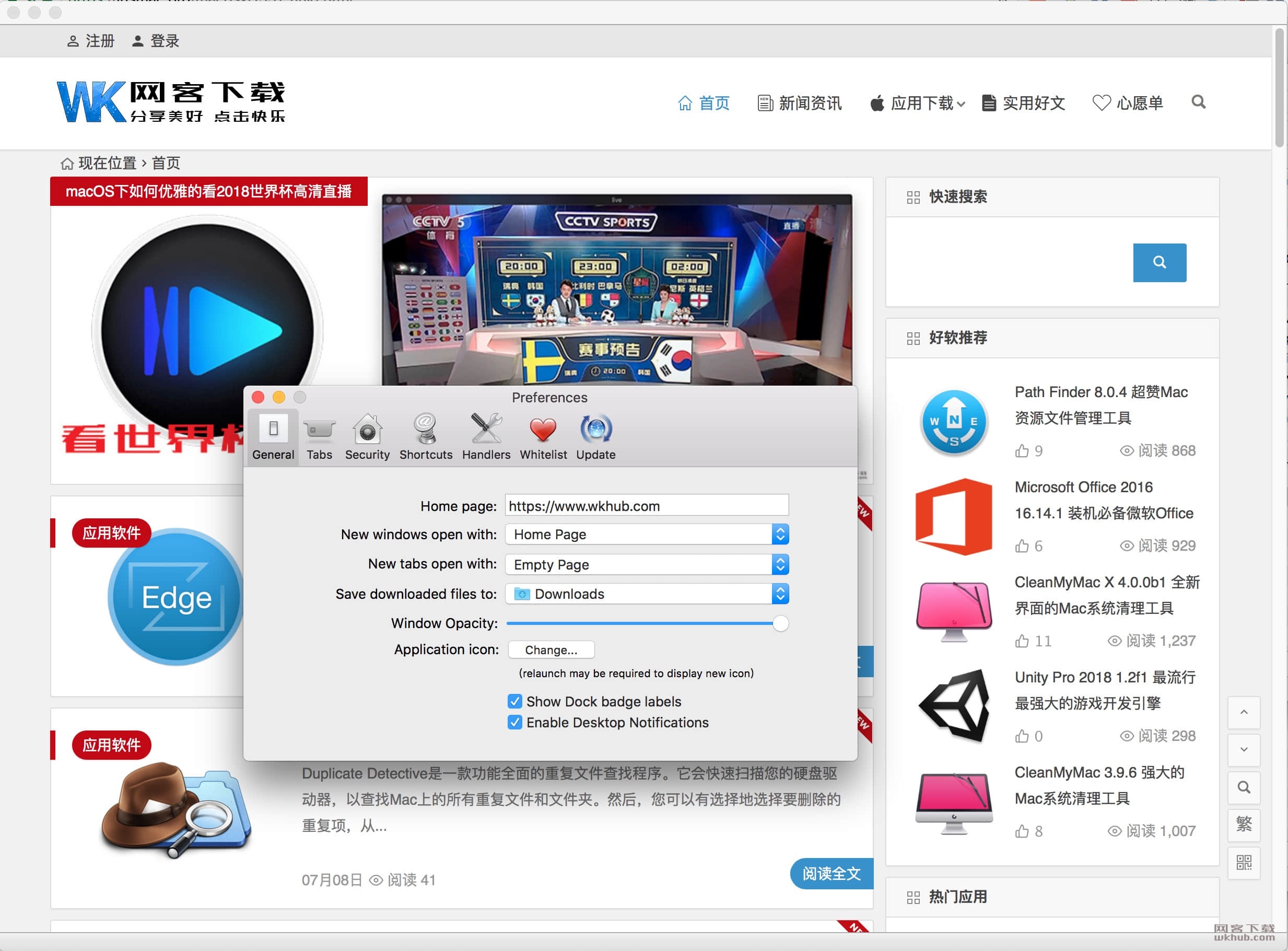Open the Duplicate Detective hat icon thumbnail

tap(176, 810)
